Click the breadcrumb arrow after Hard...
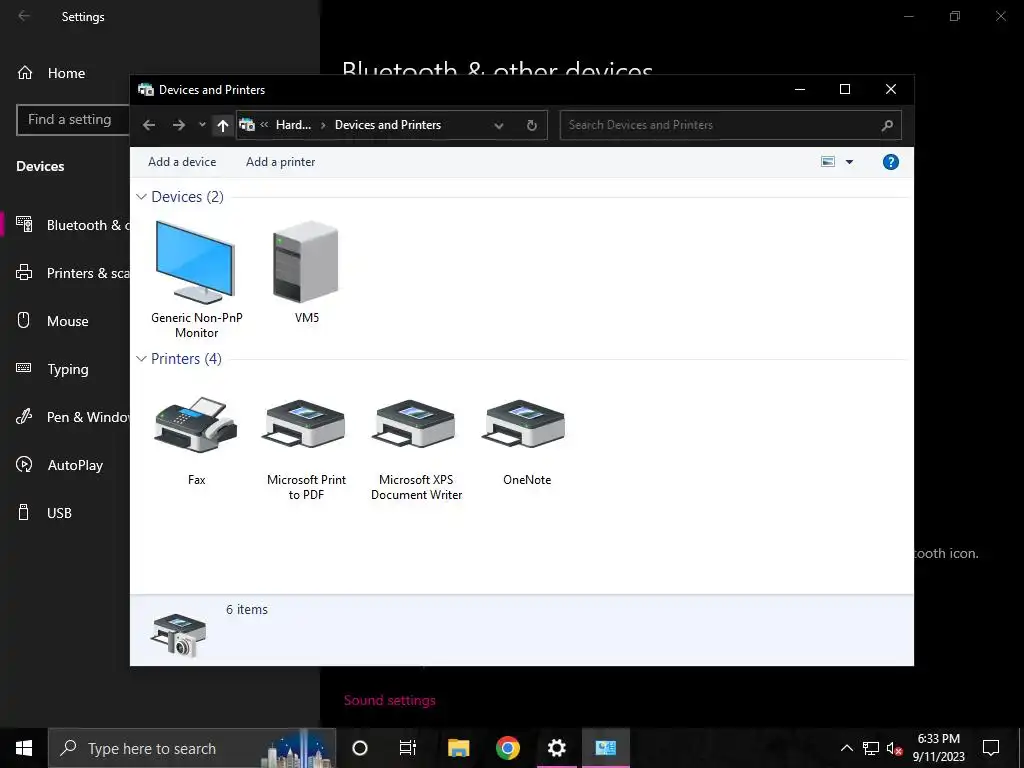The height and width of the screenshot is (768, 1024). click(323, 125)
